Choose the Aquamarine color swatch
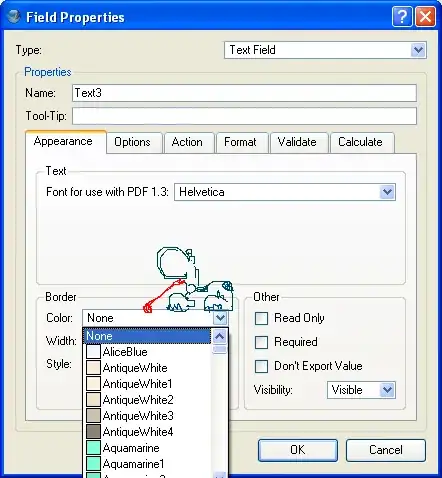Viewport: 442px width, 478px height. (x=93, y=448)
